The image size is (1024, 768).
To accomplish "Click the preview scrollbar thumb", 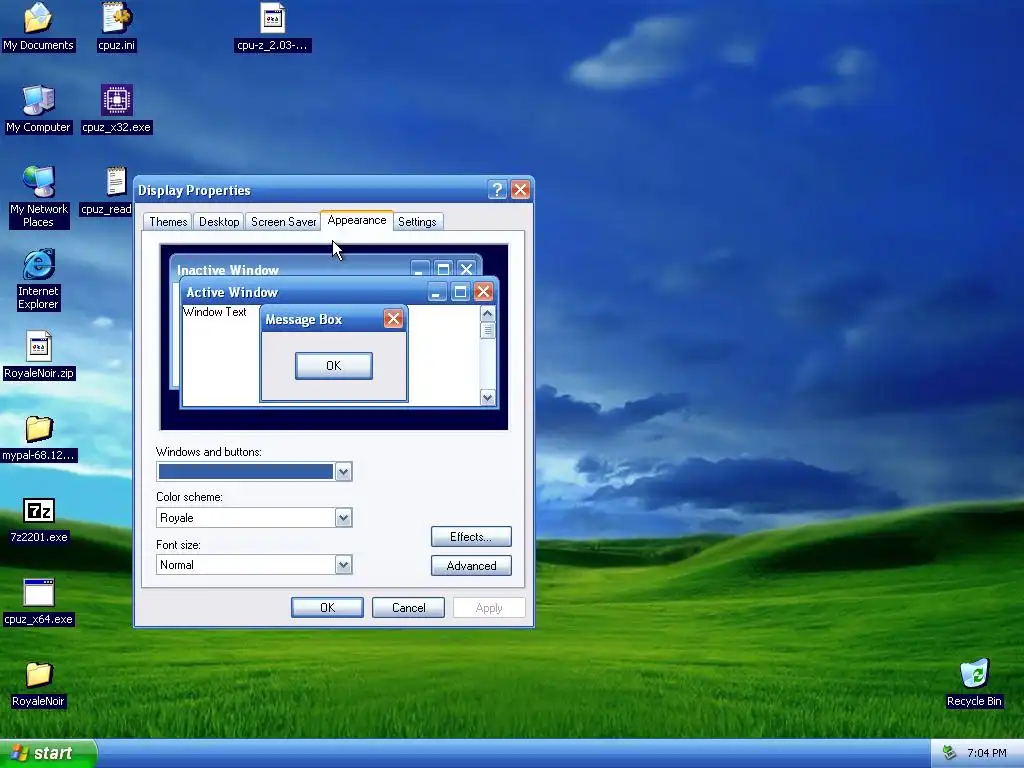I will 487,330.
